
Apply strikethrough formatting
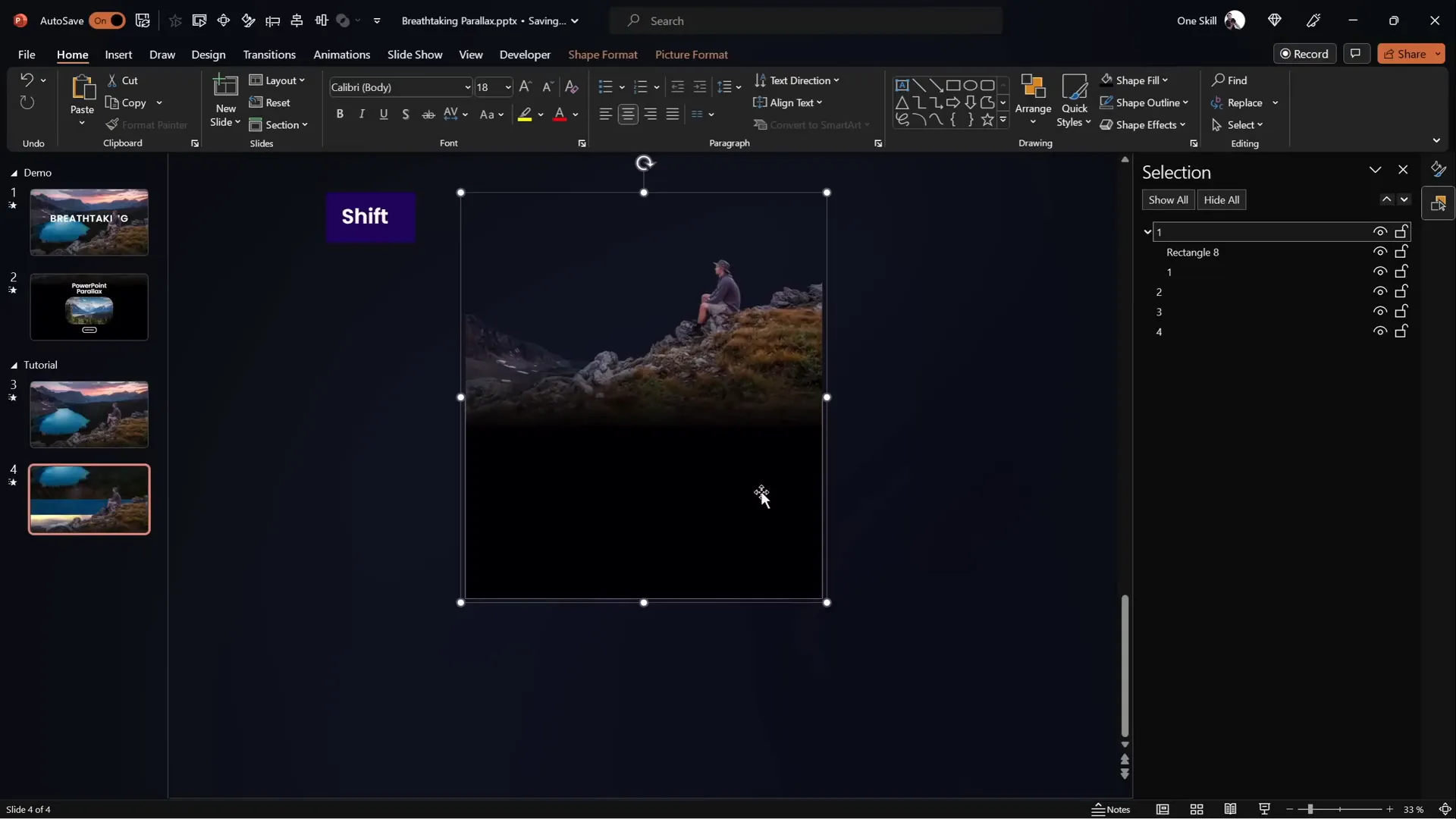pyautogui.click(x=428, y=115)
